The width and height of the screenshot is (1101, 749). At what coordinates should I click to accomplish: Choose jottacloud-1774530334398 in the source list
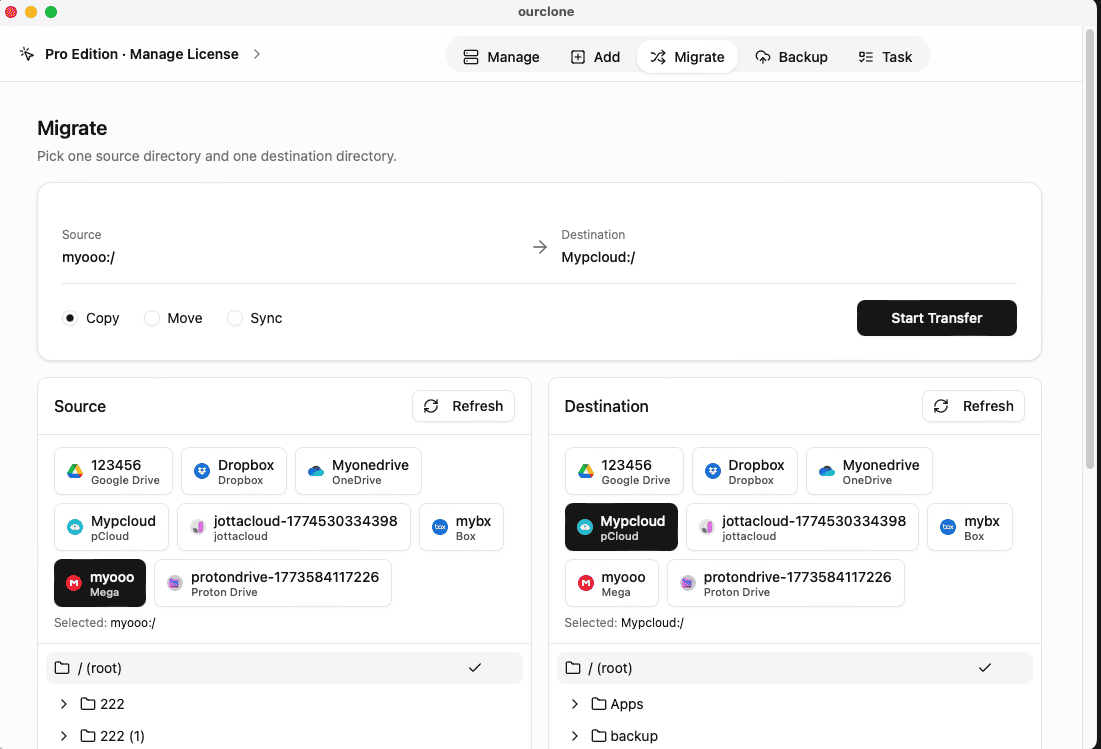click(x=293, y=526)
